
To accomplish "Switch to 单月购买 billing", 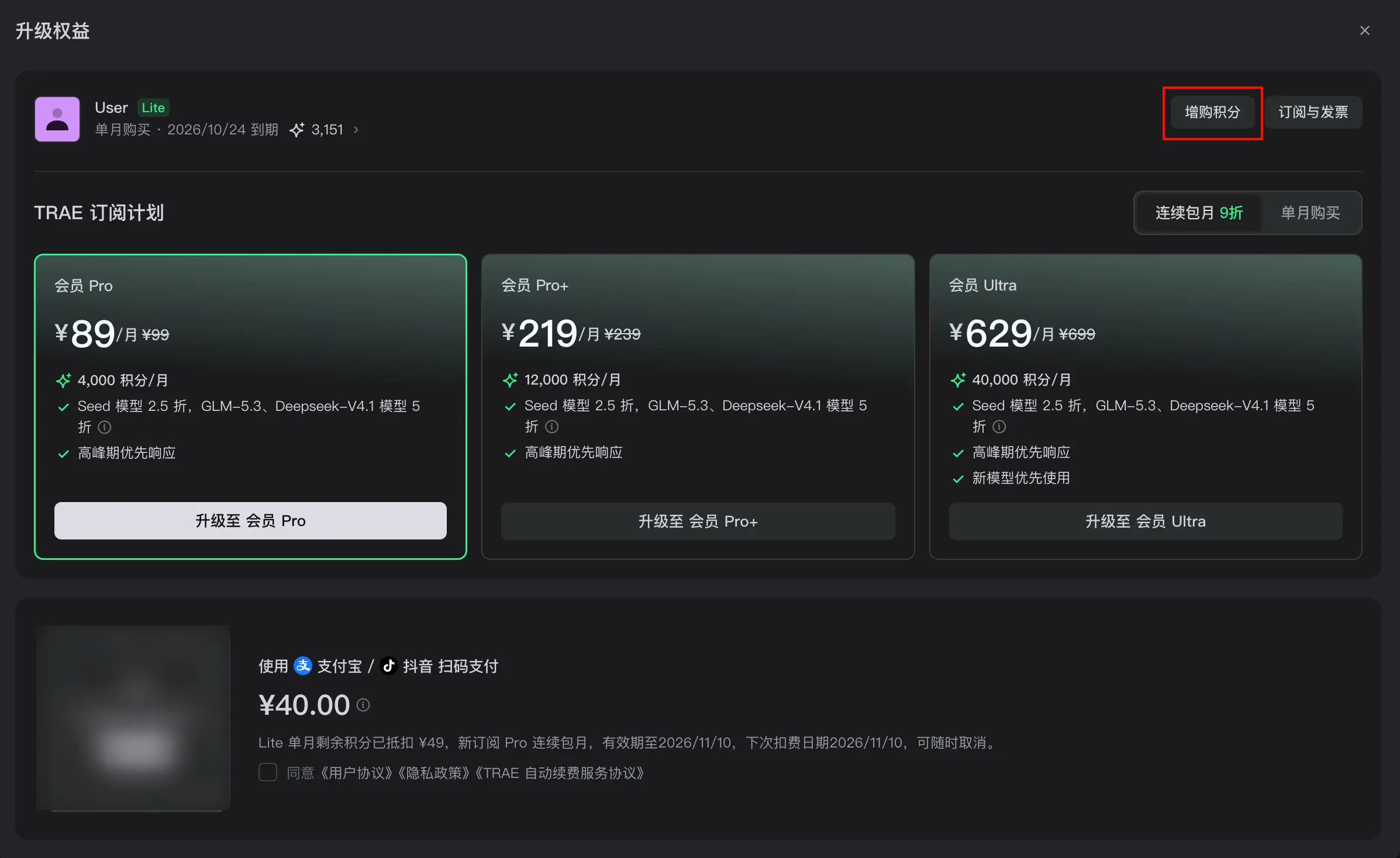I will (x=1311, y=213).
